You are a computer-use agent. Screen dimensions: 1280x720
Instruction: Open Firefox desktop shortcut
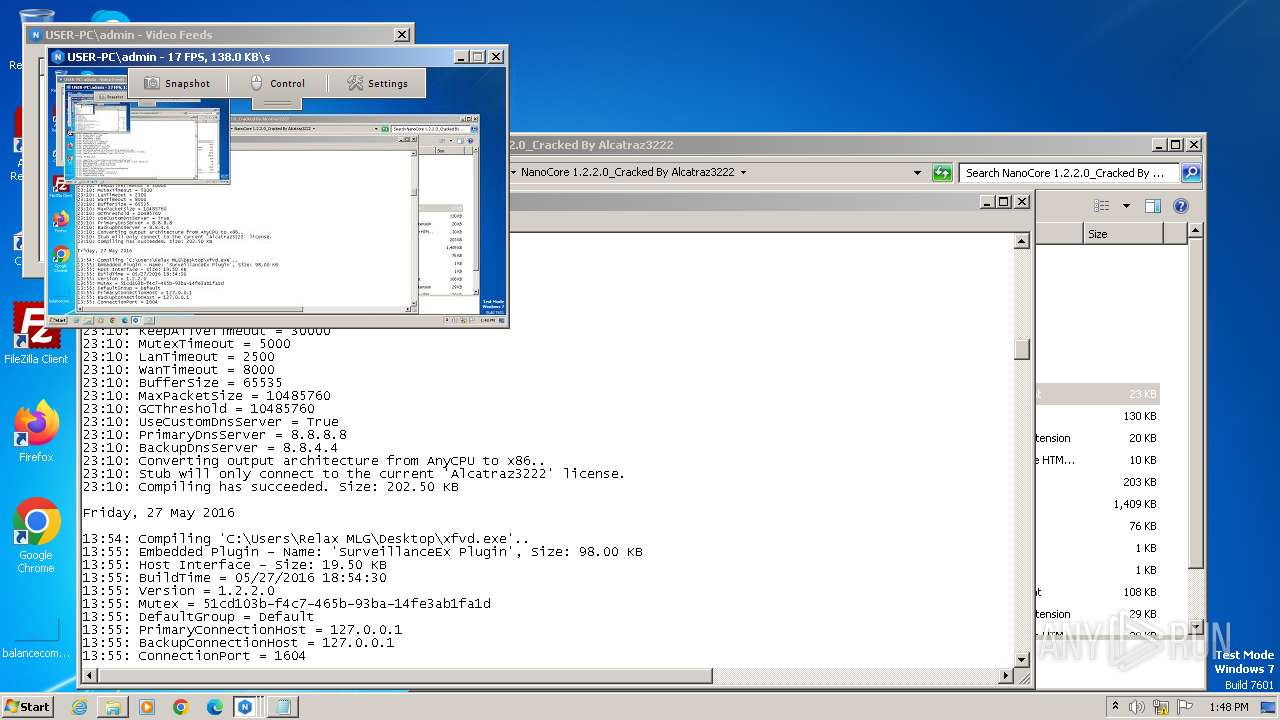(x=36, y=432)
